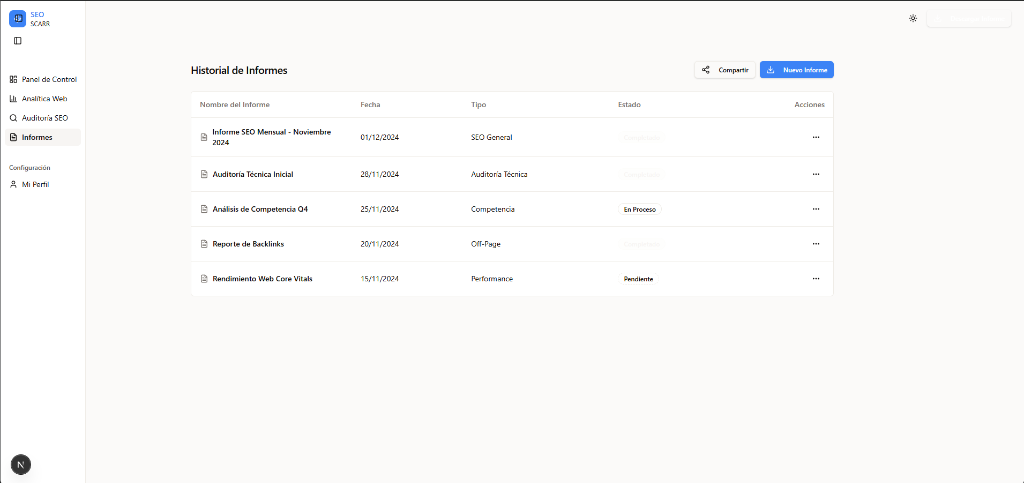Toggle the sidebar collapse icon
Viewport: 1024px width, 483px height.
click(17, 40)
